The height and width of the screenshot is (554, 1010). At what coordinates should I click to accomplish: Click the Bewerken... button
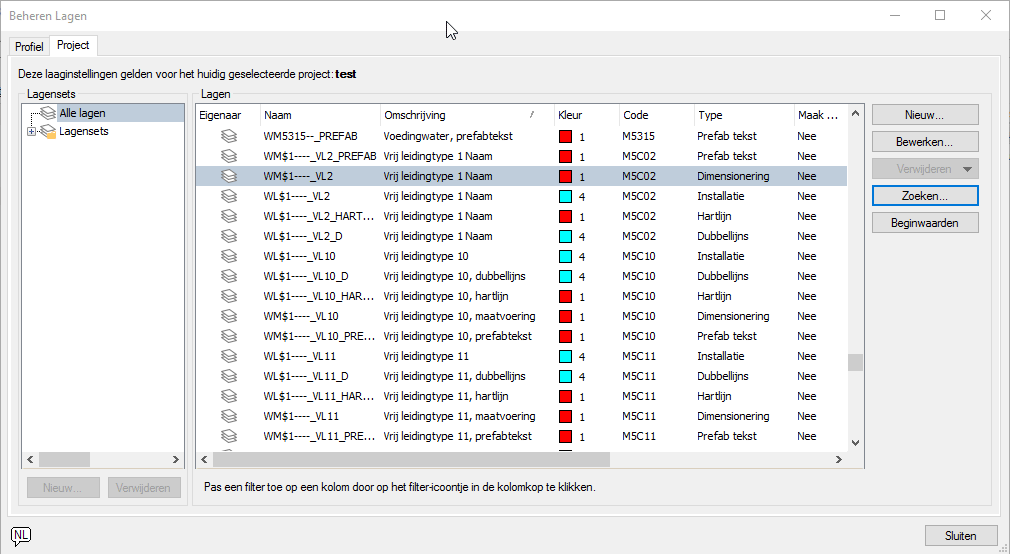[x=925, y=142]
